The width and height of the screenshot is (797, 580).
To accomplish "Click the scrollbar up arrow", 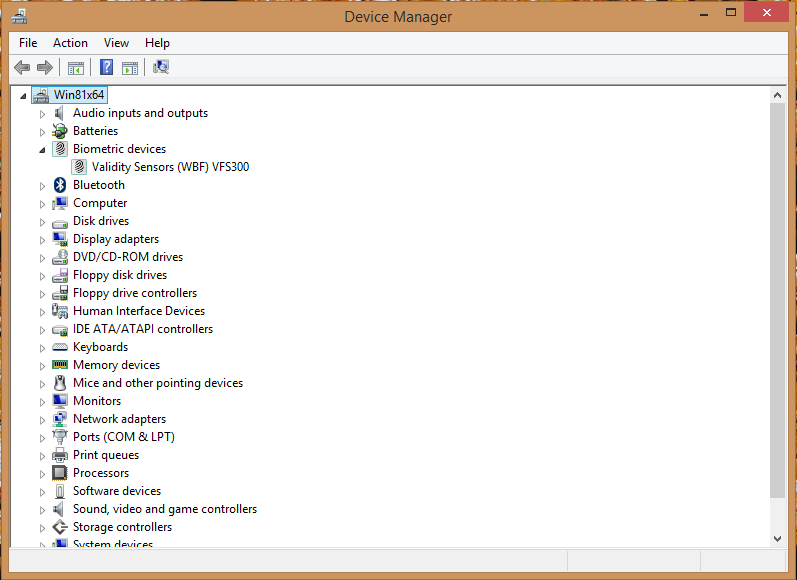I will 777,95.
